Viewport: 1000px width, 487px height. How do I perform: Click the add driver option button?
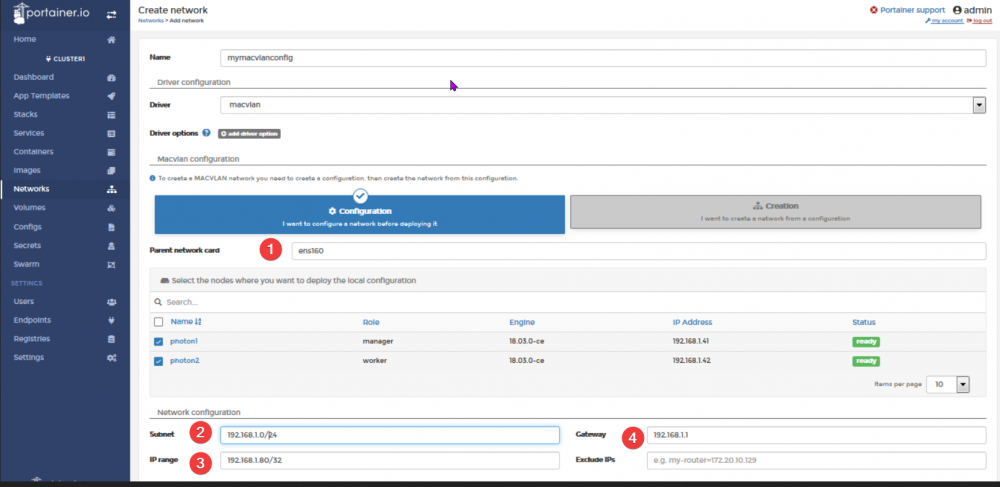click(x=248, y=133)
